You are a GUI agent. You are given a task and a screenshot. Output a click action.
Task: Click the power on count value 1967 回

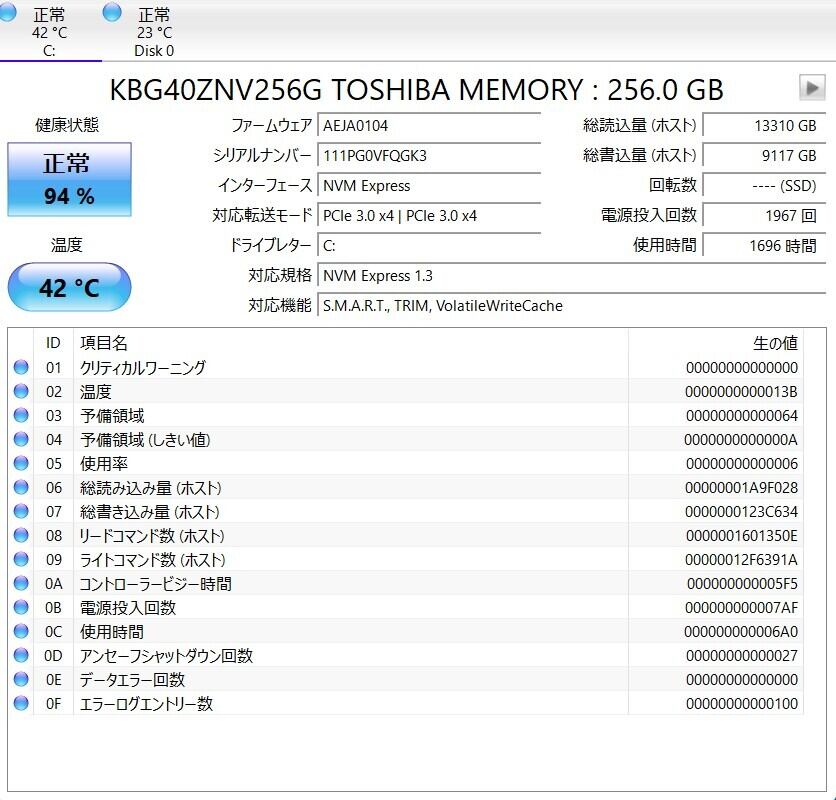764,216
